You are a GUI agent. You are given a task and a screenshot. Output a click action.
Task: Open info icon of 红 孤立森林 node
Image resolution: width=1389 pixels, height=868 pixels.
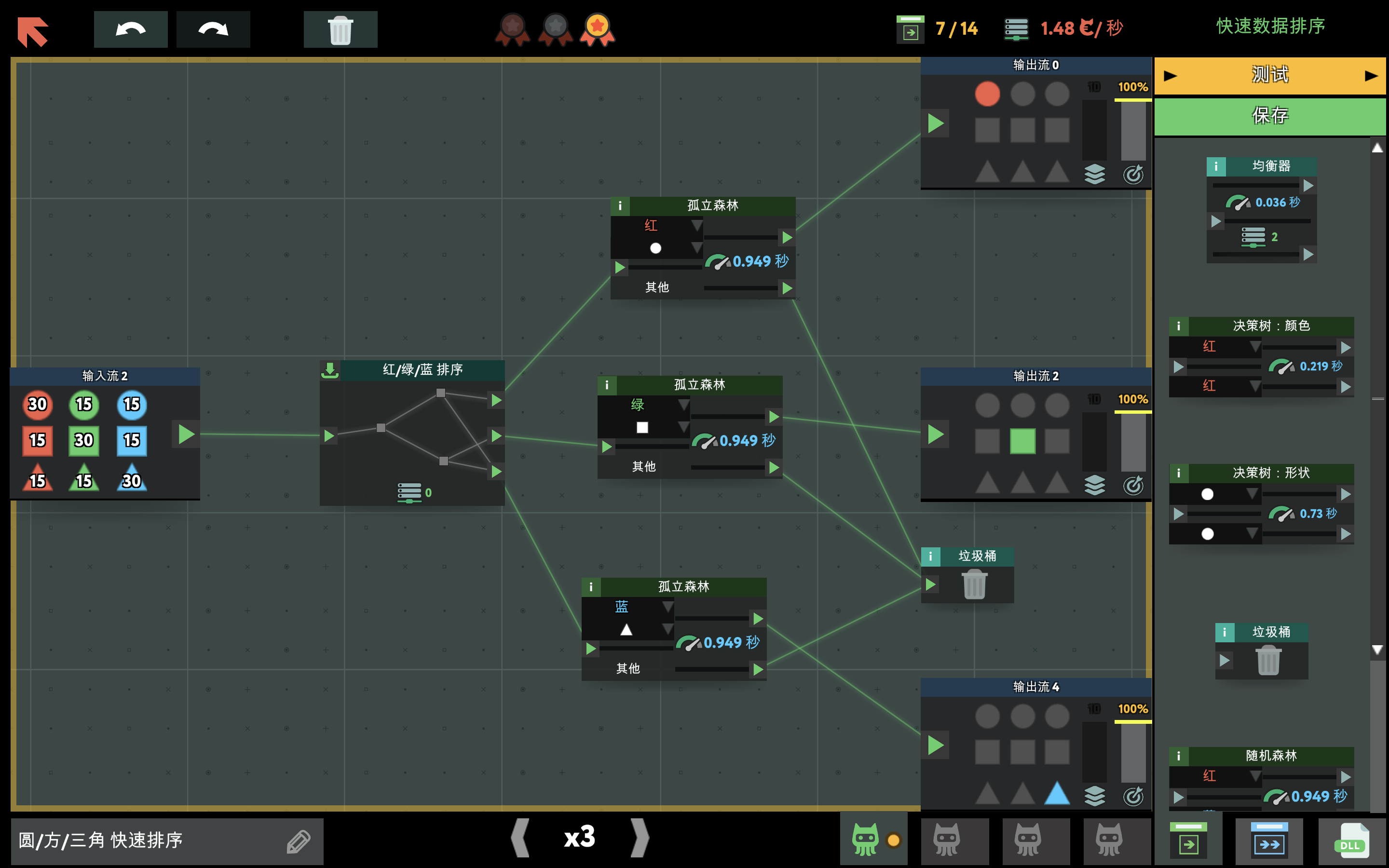coord(620,205)
